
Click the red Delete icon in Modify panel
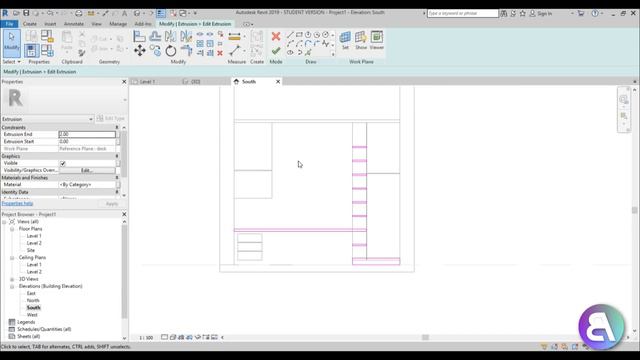click(220, 53)
